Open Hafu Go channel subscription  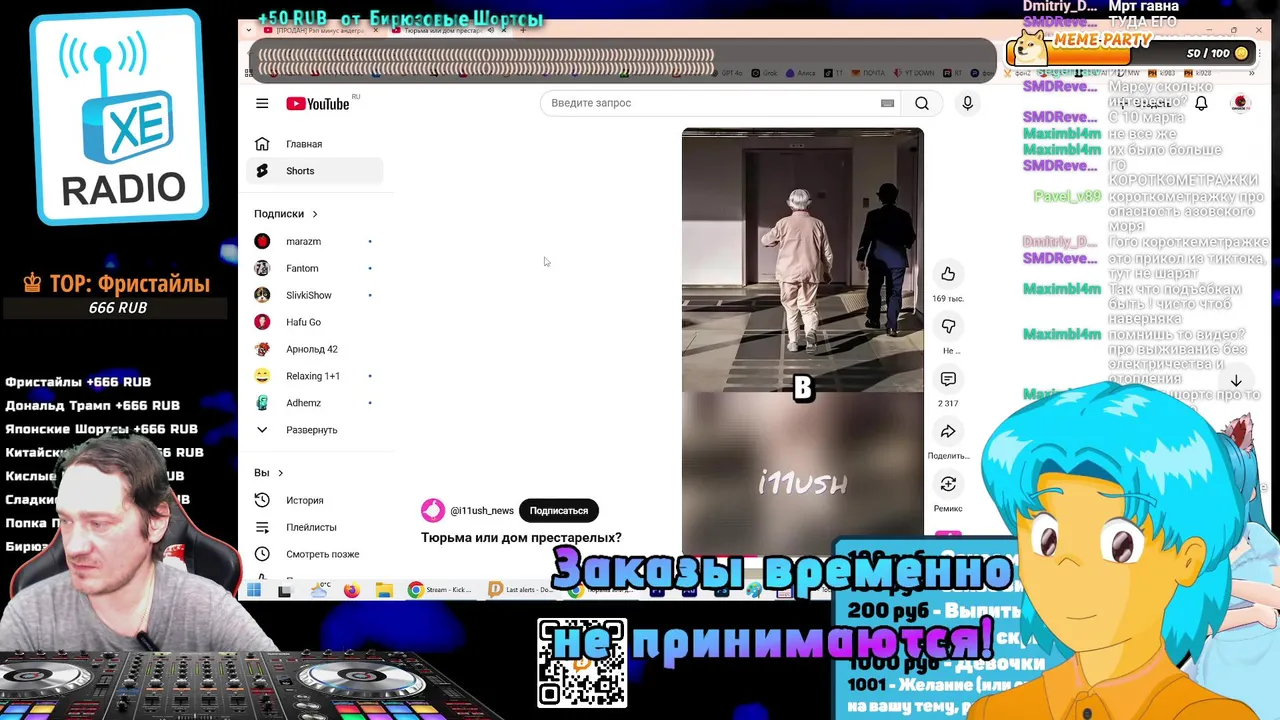click(x=314, y=322)
